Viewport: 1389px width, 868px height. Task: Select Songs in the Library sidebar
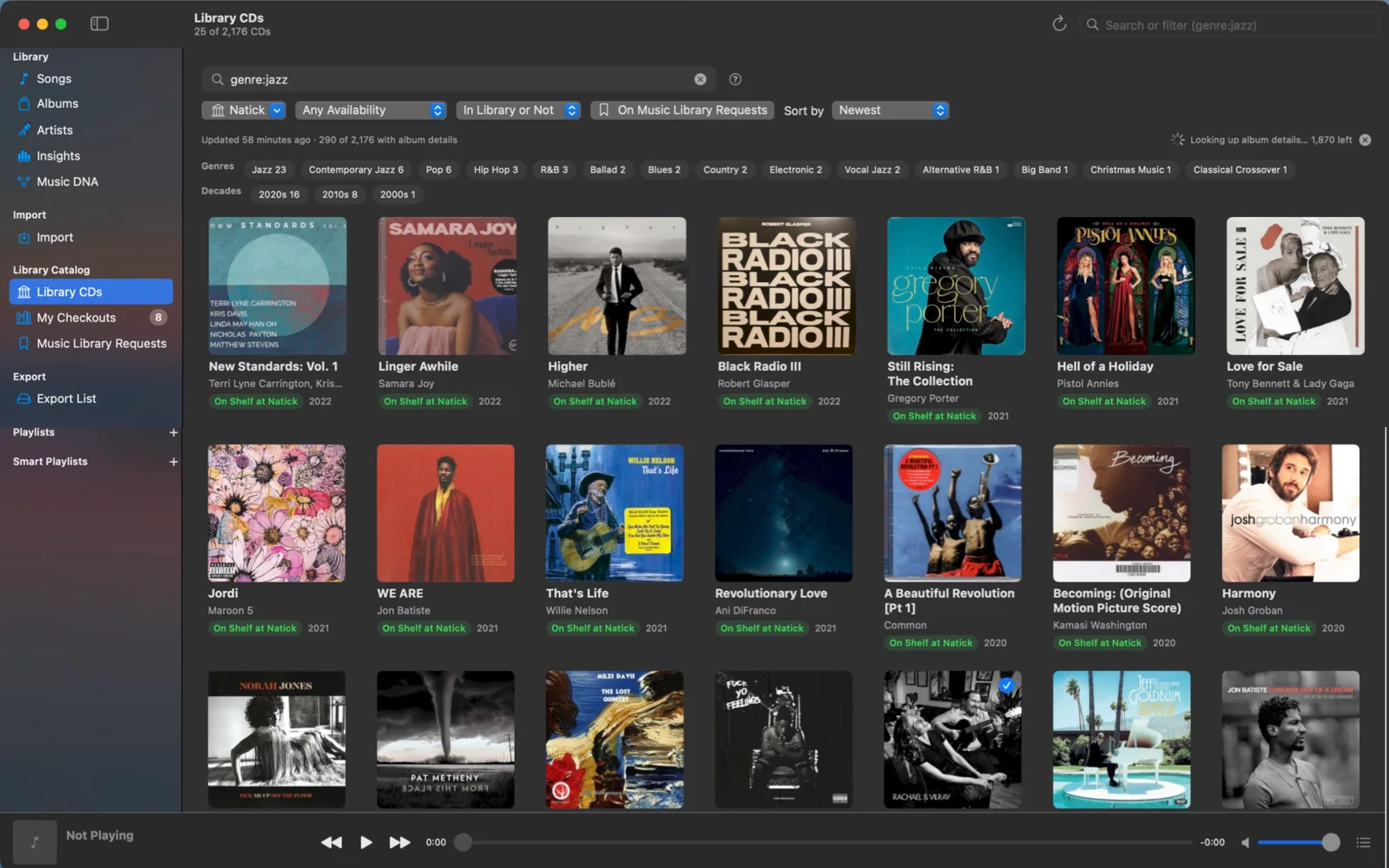tap(91, 79)
